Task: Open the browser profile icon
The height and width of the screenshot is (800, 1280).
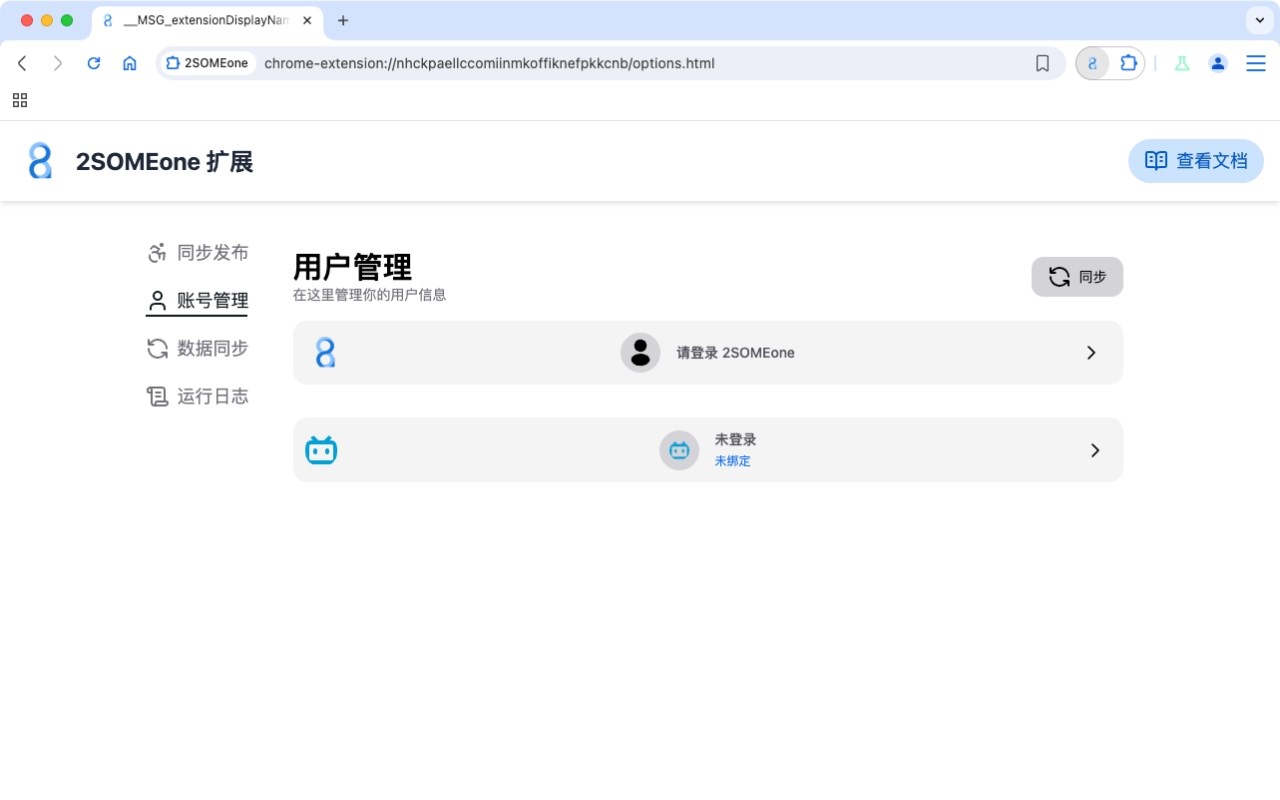Action: [1218, 63]
